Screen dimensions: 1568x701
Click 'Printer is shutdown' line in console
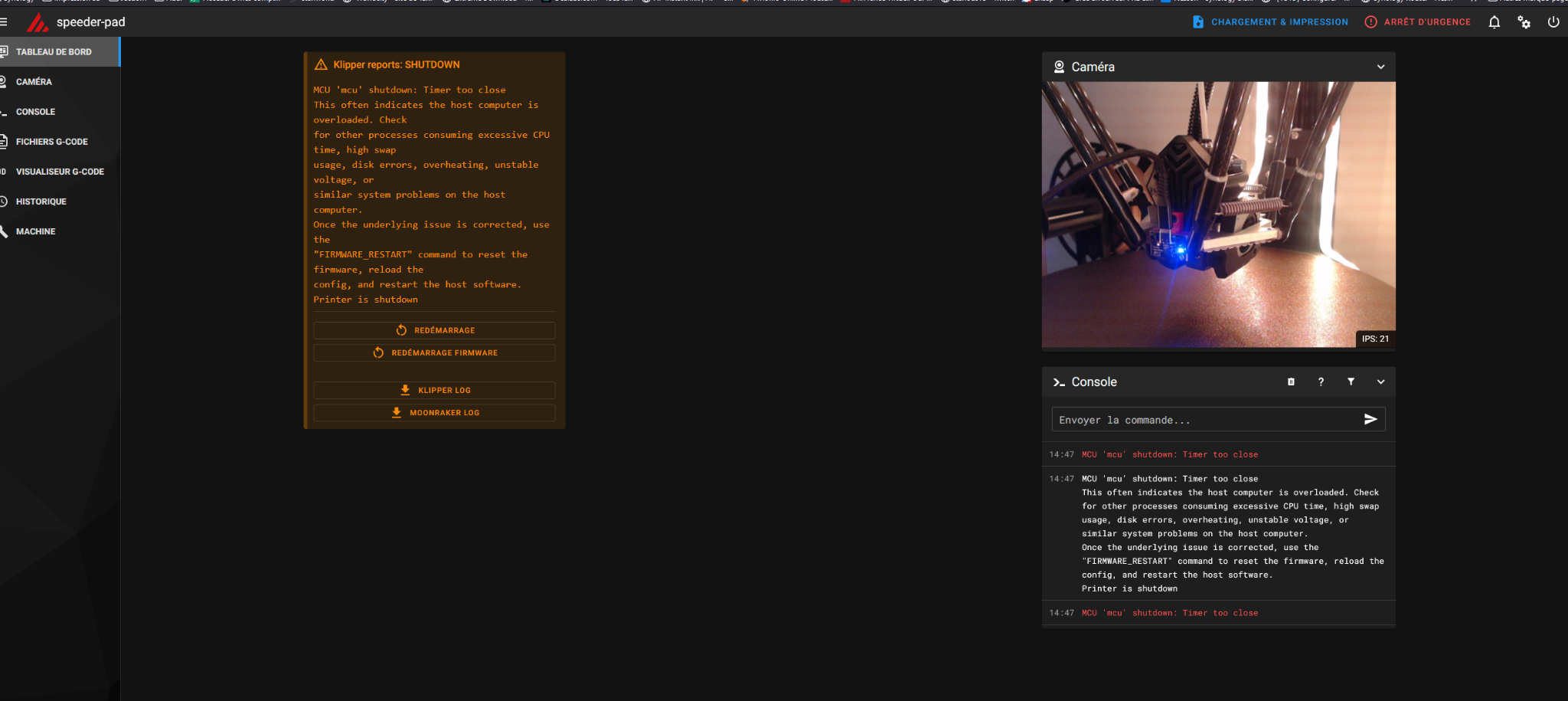[1129, 588]
